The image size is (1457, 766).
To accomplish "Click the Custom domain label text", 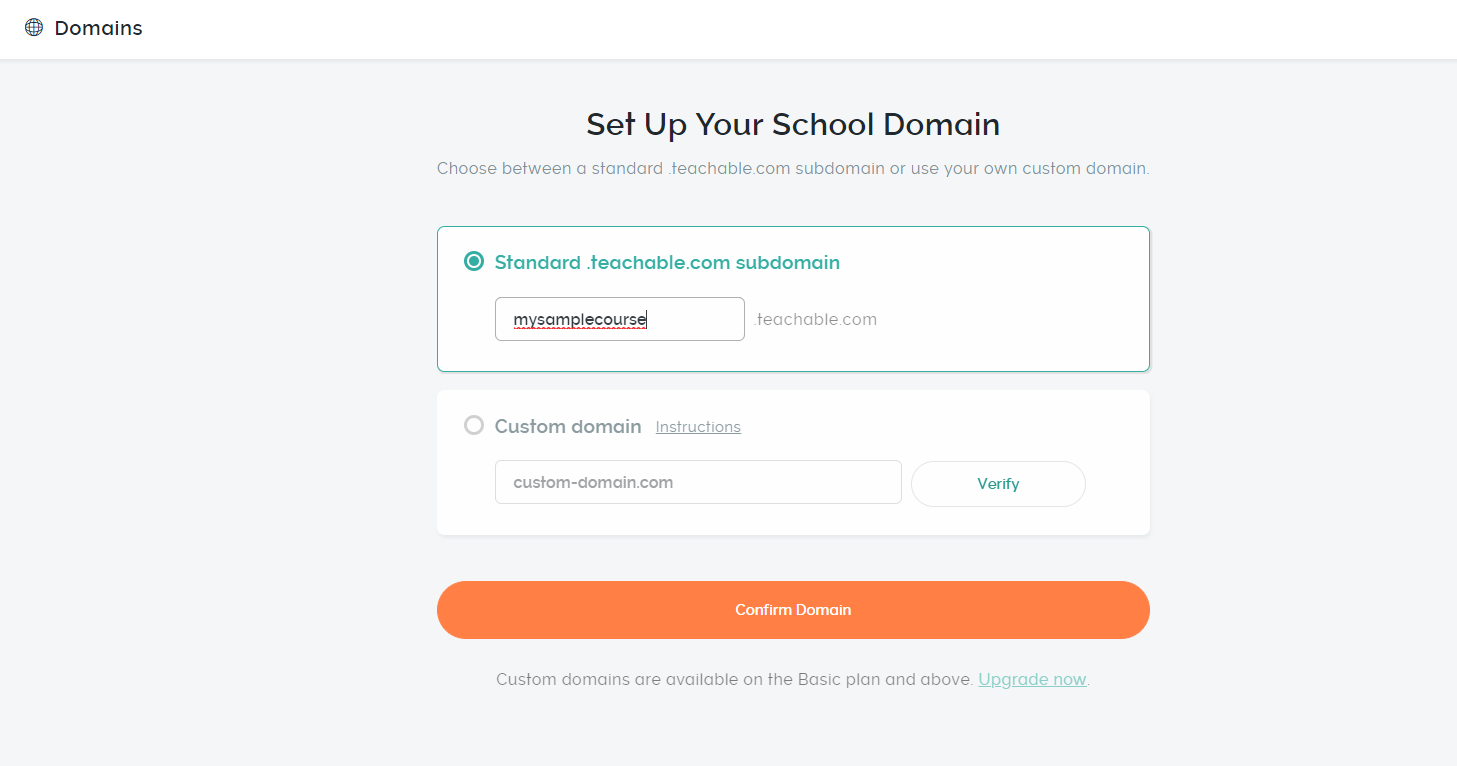I will coord(568,427).
